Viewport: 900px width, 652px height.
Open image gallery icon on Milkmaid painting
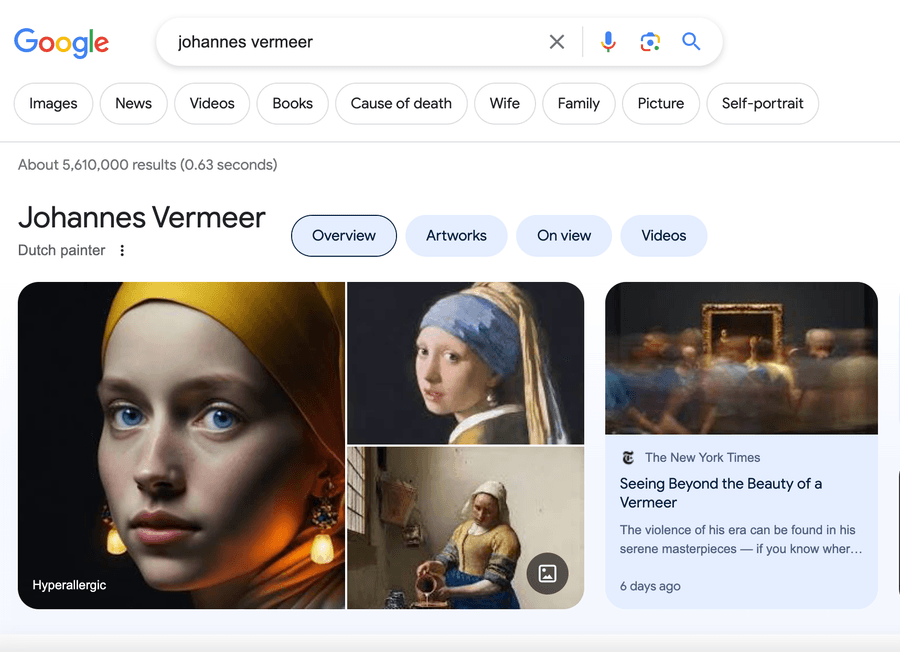[547, 573]
